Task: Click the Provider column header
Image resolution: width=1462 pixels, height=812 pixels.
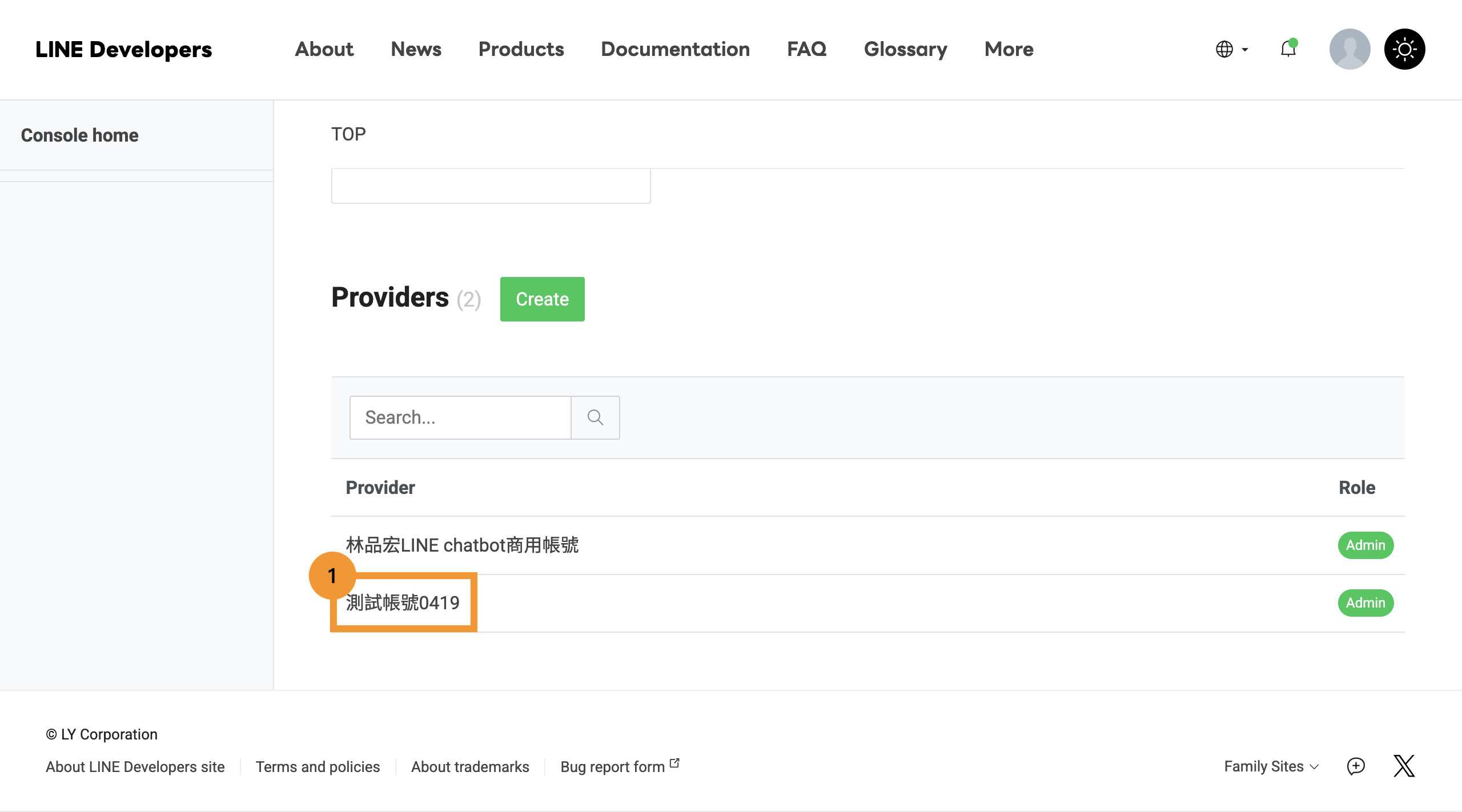Action: pos(380,488)
